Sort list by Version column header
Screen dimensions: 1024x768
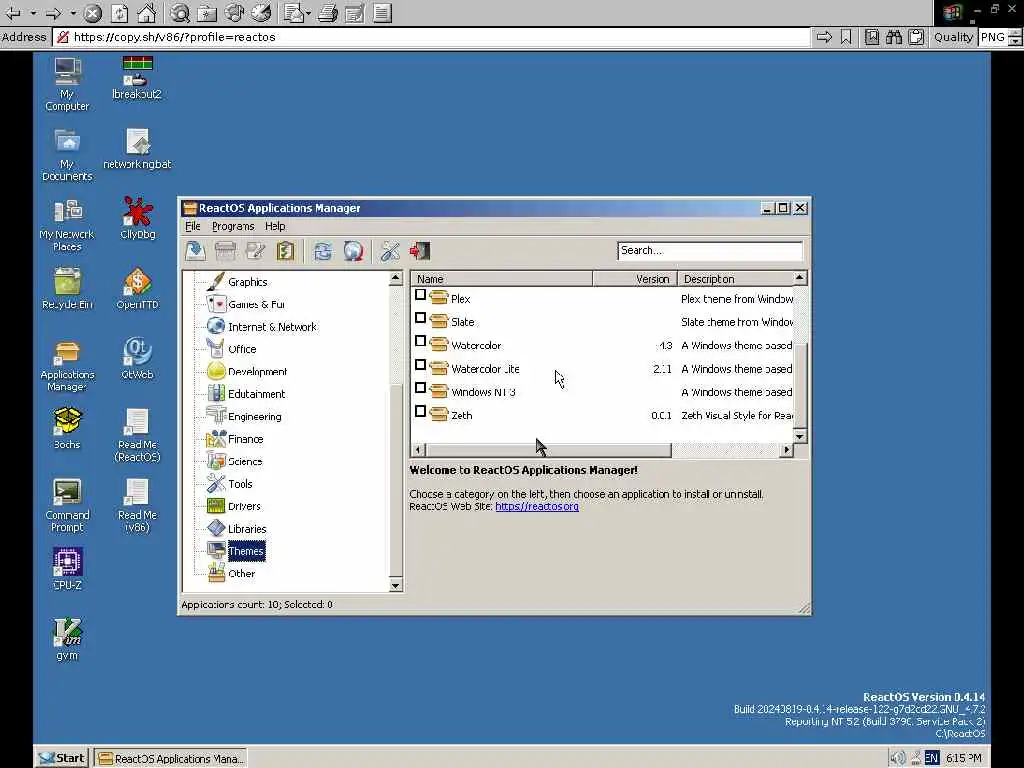point(635,279)
